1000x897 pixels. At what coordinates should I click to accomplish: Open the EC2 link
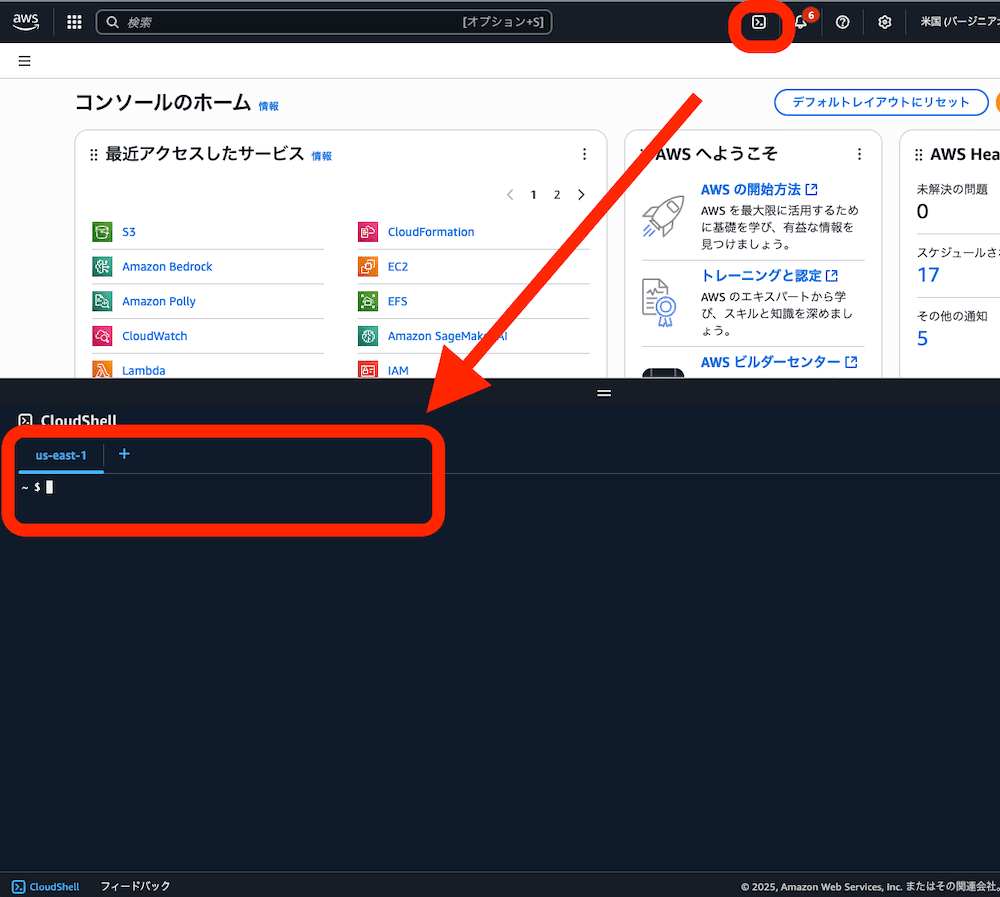(398, 266)
